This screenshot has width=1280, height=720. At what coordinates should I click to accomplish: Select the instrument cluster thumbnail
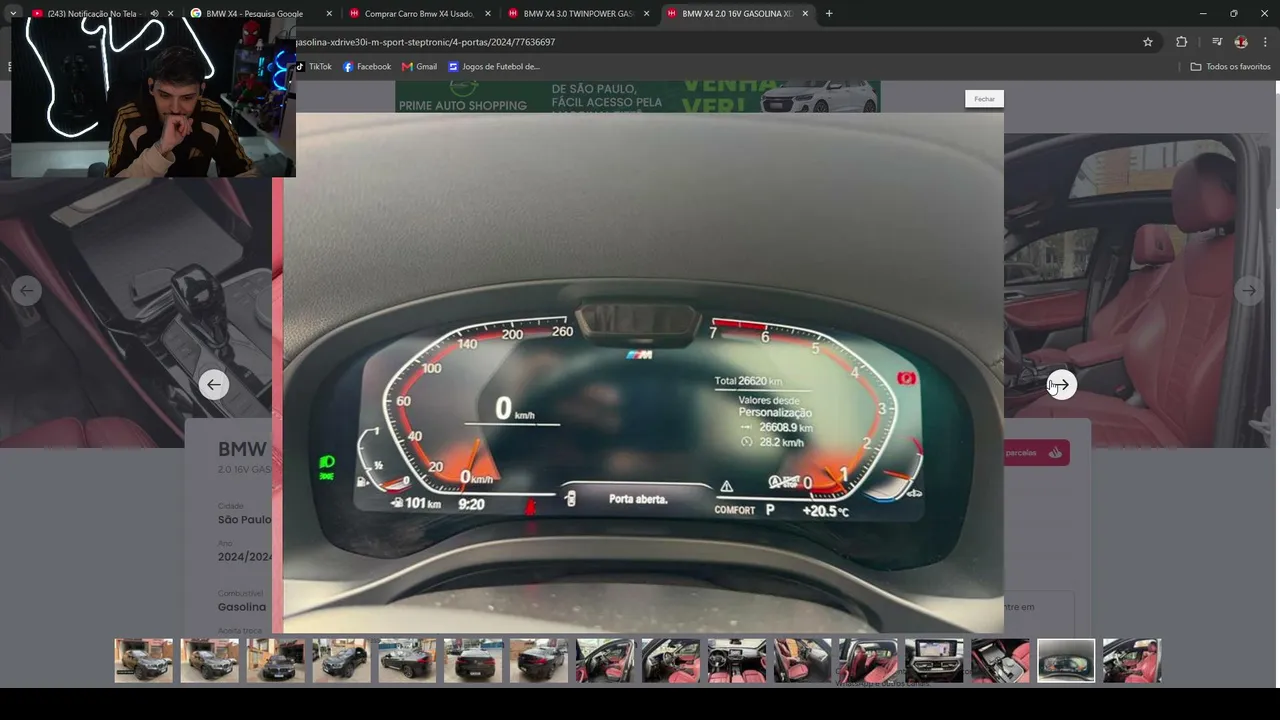coord(1066,661)
